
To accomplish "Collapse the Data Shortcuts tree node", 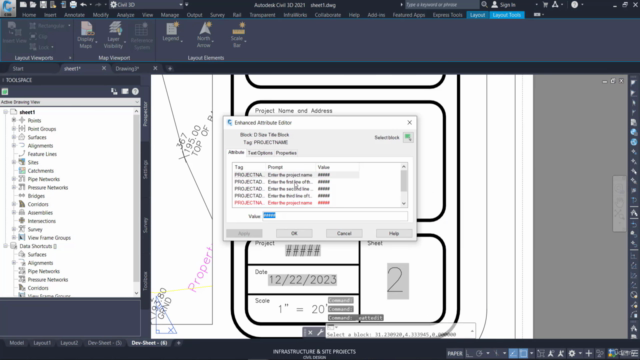I will tap(6, 246).
